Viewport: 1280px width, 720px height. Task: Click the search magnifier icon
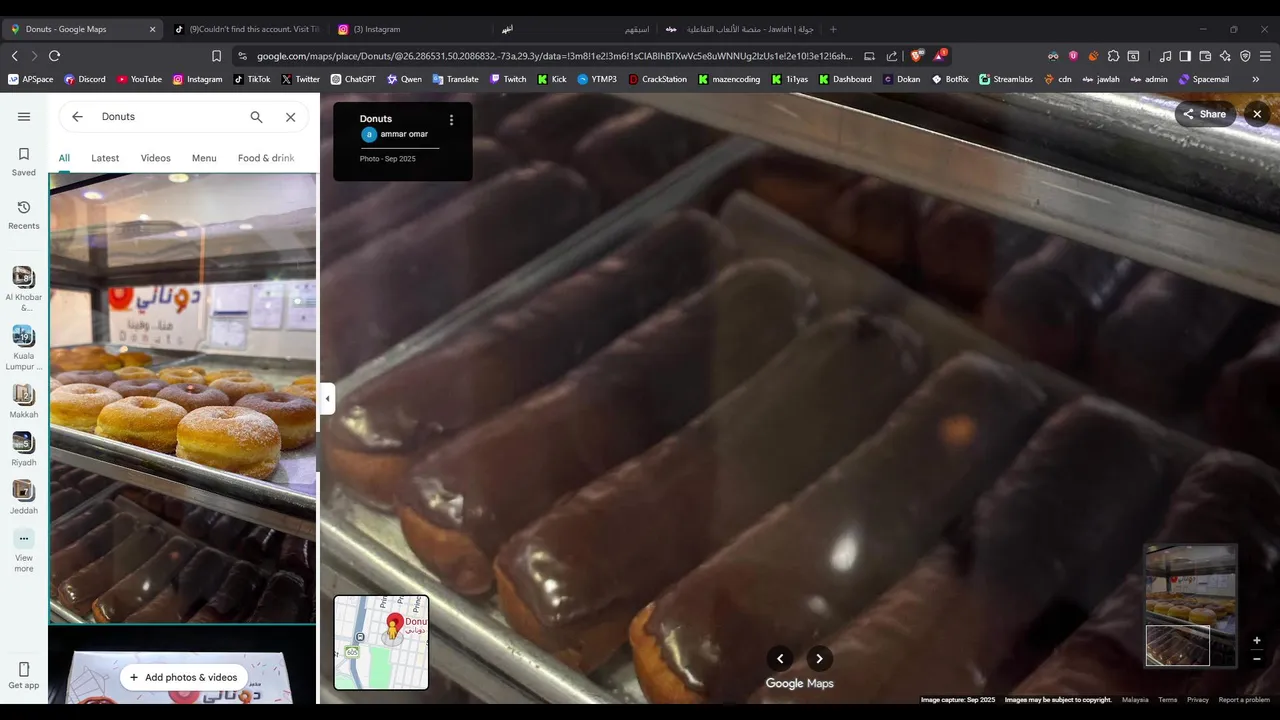coord(256,117)
